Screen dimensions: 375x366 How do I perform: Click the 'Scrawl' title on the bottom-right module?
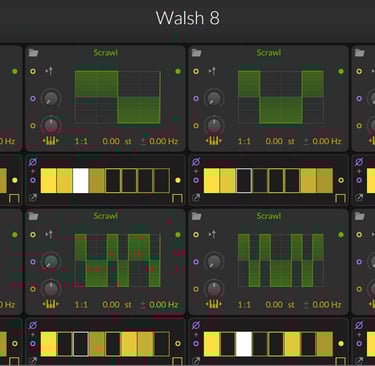click(x=269, y=216)
